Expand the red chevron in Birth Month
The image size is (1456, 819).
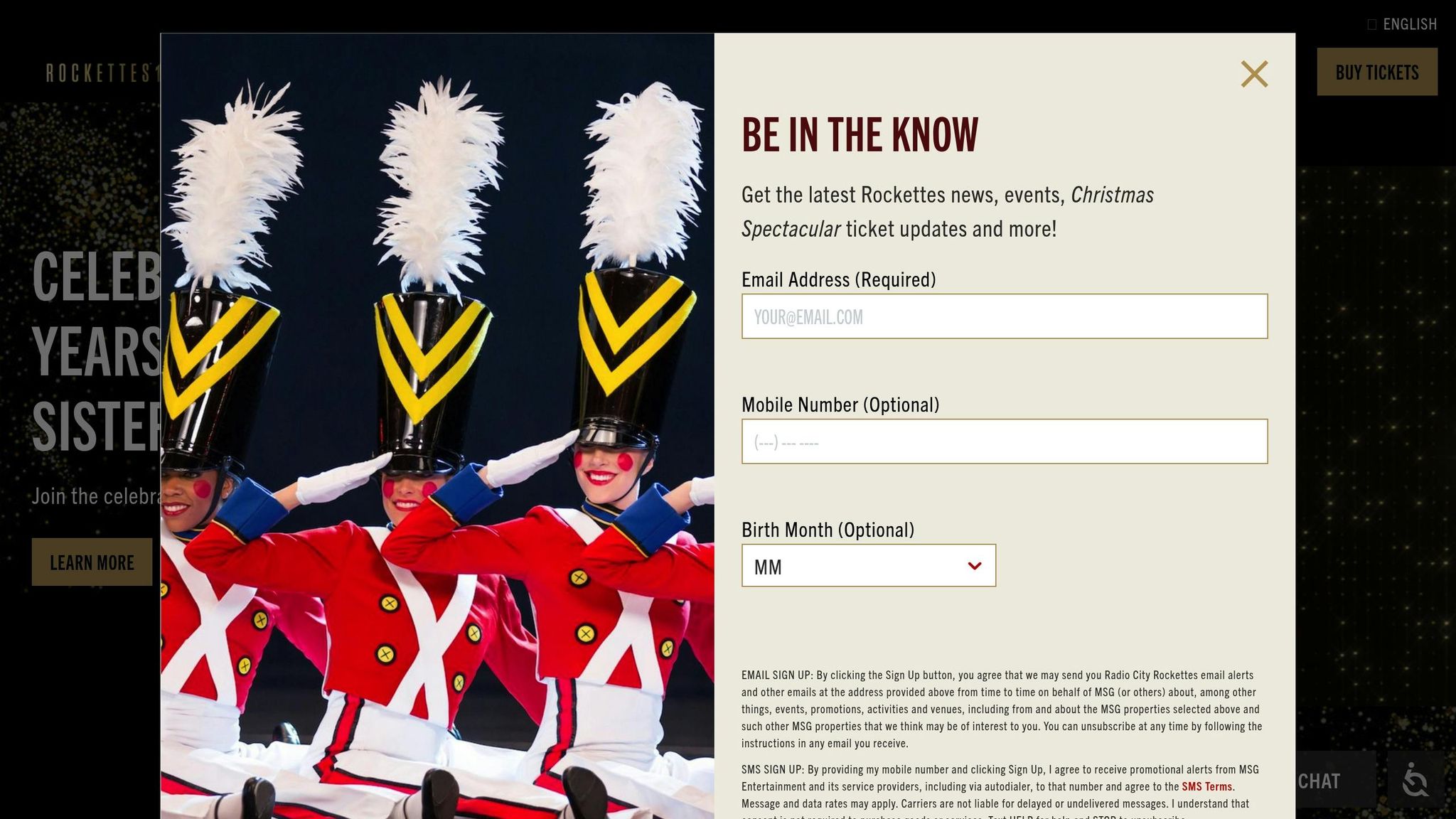[x=975, y=566]
